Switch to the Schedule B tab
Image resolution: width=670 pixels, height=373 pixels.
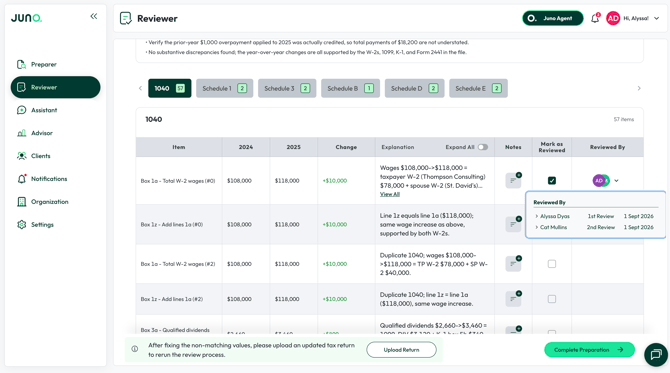[x=350, y=88]
